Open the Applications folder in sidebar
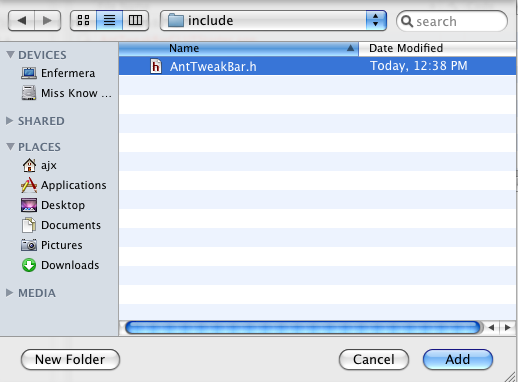 pos(64,185)
